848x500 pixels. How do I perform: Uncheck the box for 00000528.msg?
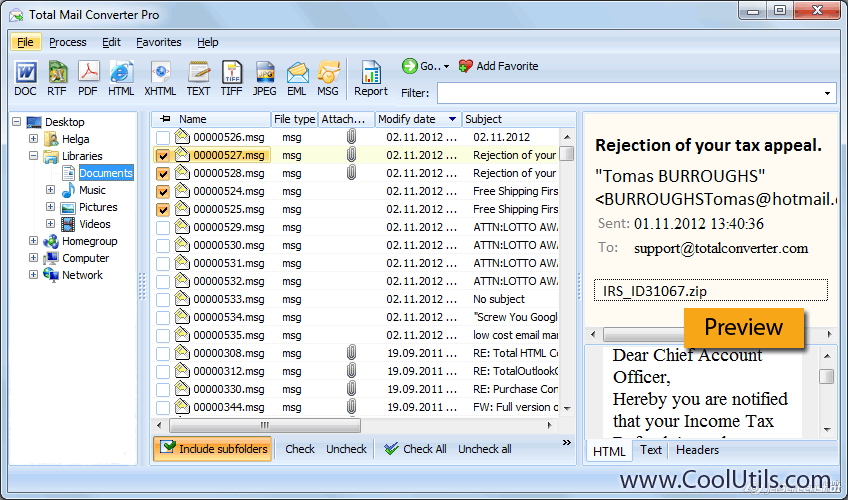[x=163, y=174]
